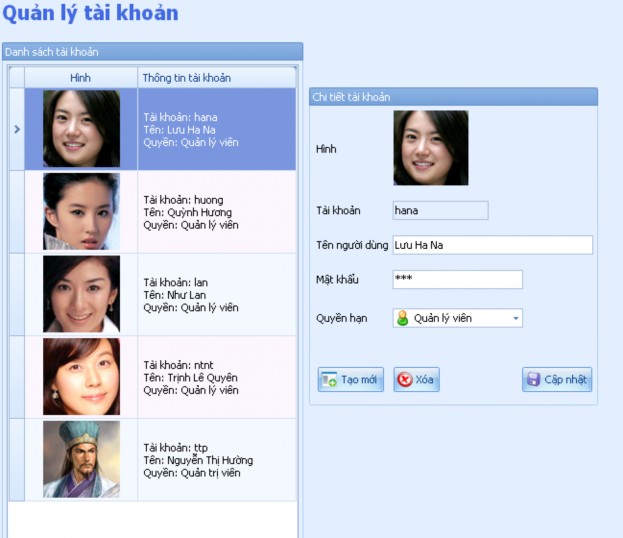
Task: Click the Tên người dùng text field
Action: (492, 245)
